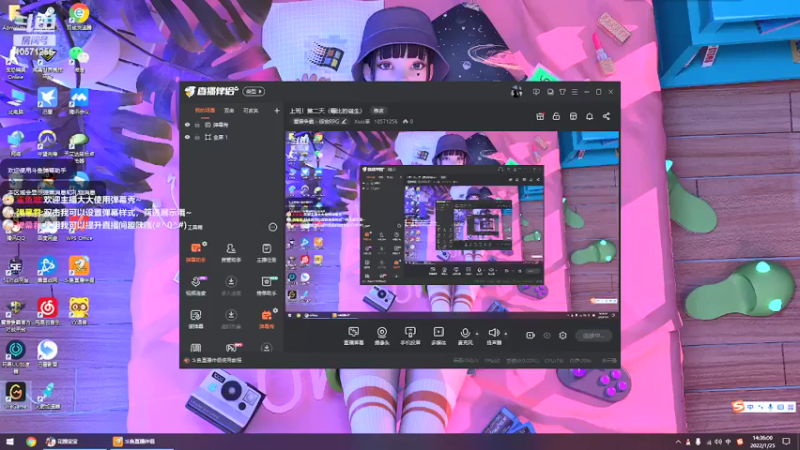Screen dimensions: 800x450
Task: Click the feedback message icon in title bar
Action: (536, 92)
